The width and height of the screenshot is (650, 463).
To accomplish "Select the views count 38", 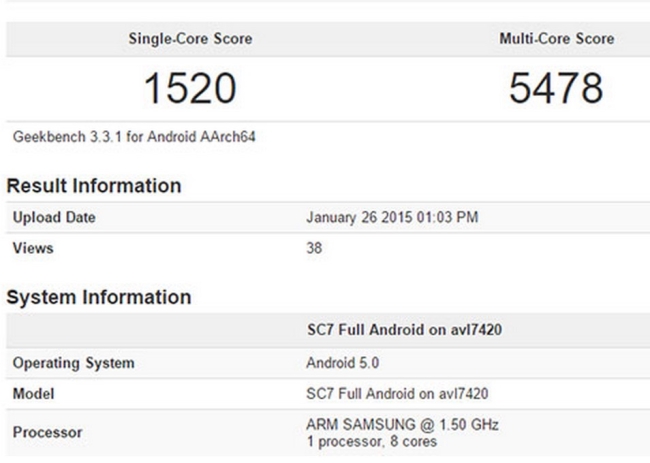I will 313,248.
